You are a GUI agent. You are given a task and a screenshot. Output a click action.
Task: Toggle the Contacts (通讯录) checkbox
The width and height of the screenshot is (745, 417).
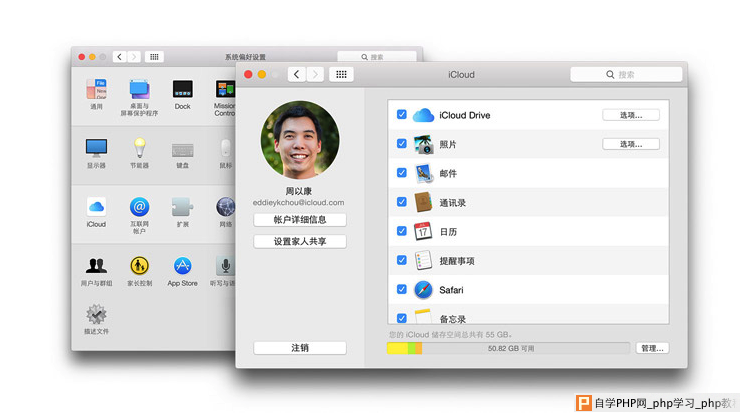402,202
